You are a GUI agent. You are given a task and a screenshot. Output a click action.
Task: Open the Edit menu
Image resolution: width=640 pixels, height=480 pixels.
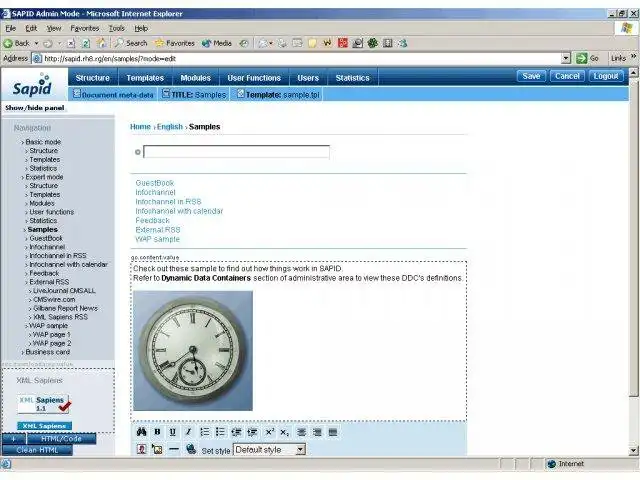(x=31, y=28)
